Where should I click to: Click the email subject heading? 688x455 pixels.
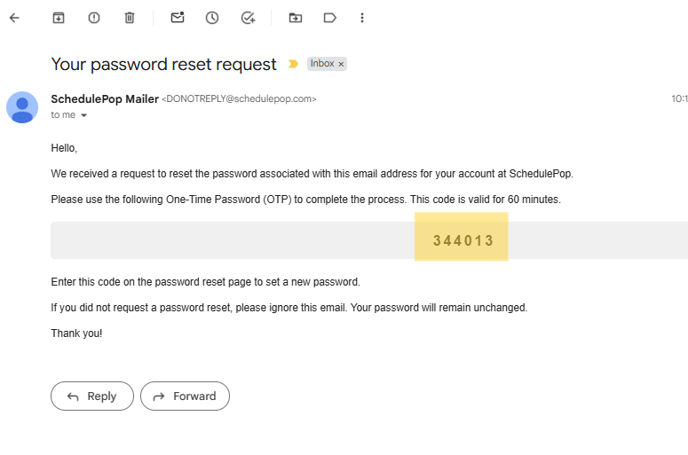tap(164, 64)
